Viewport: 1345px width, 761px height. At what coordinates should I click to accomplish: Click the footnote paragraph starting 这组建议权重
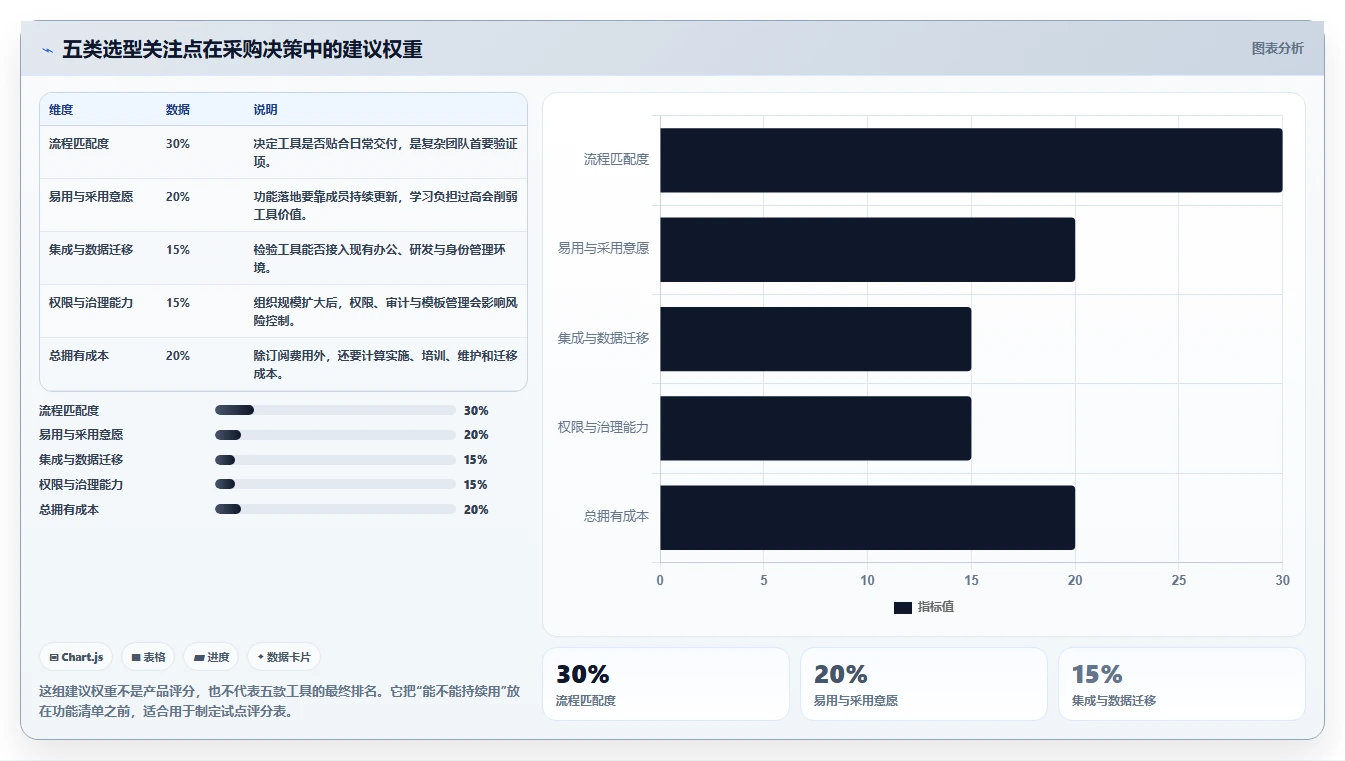coord(279,702)
